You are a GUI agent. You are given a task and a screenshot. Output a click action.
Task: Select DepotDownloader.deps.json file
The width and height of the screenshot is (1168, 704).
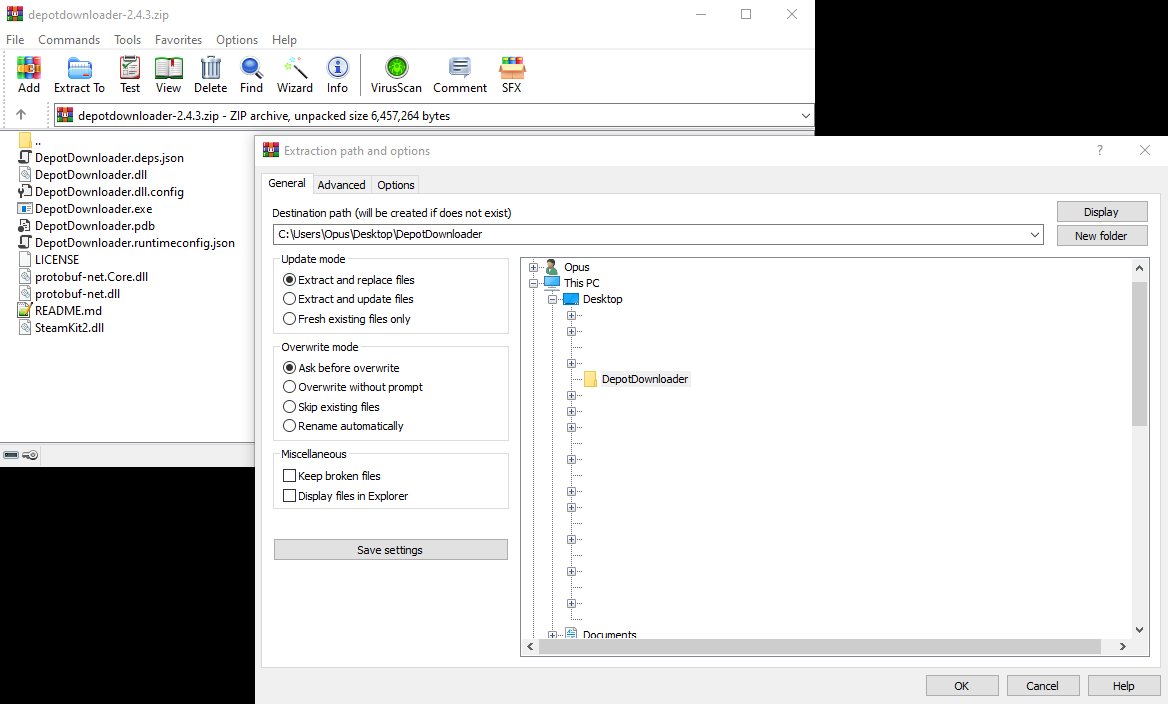tap(110, 158)
